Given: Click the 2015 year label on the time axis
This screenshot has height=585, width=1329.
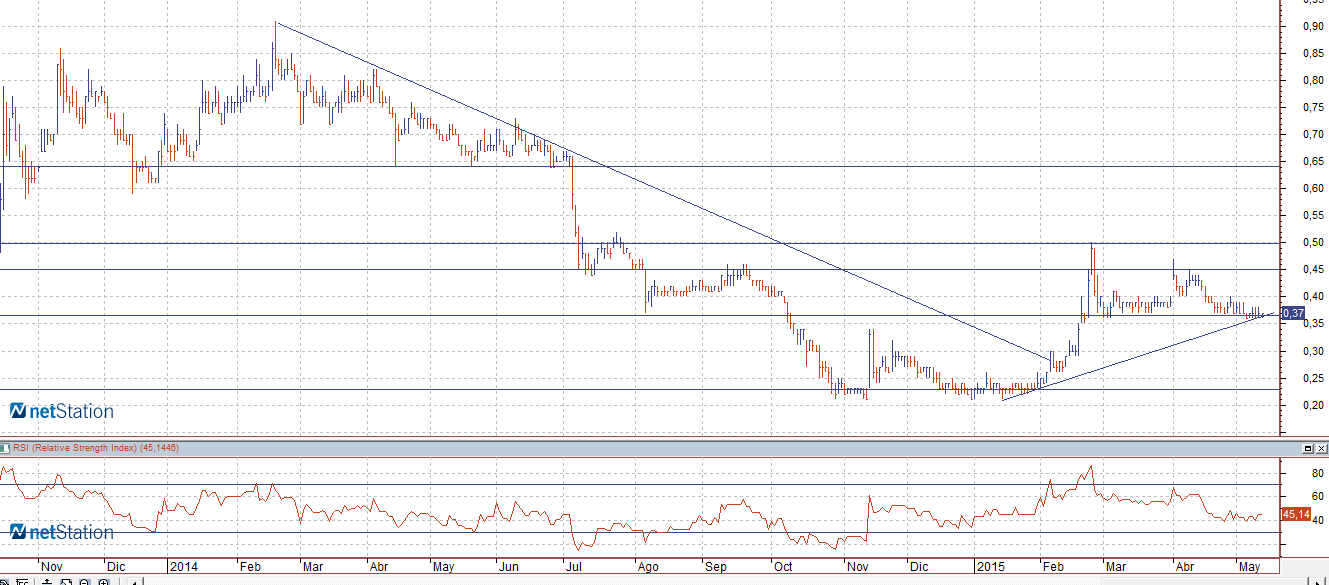Looking at the screenshot, I should 990,566.
